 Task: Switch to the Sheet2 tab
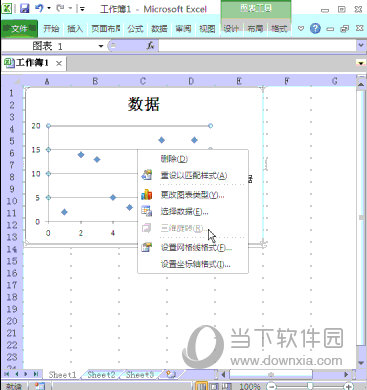pos(101,375)
